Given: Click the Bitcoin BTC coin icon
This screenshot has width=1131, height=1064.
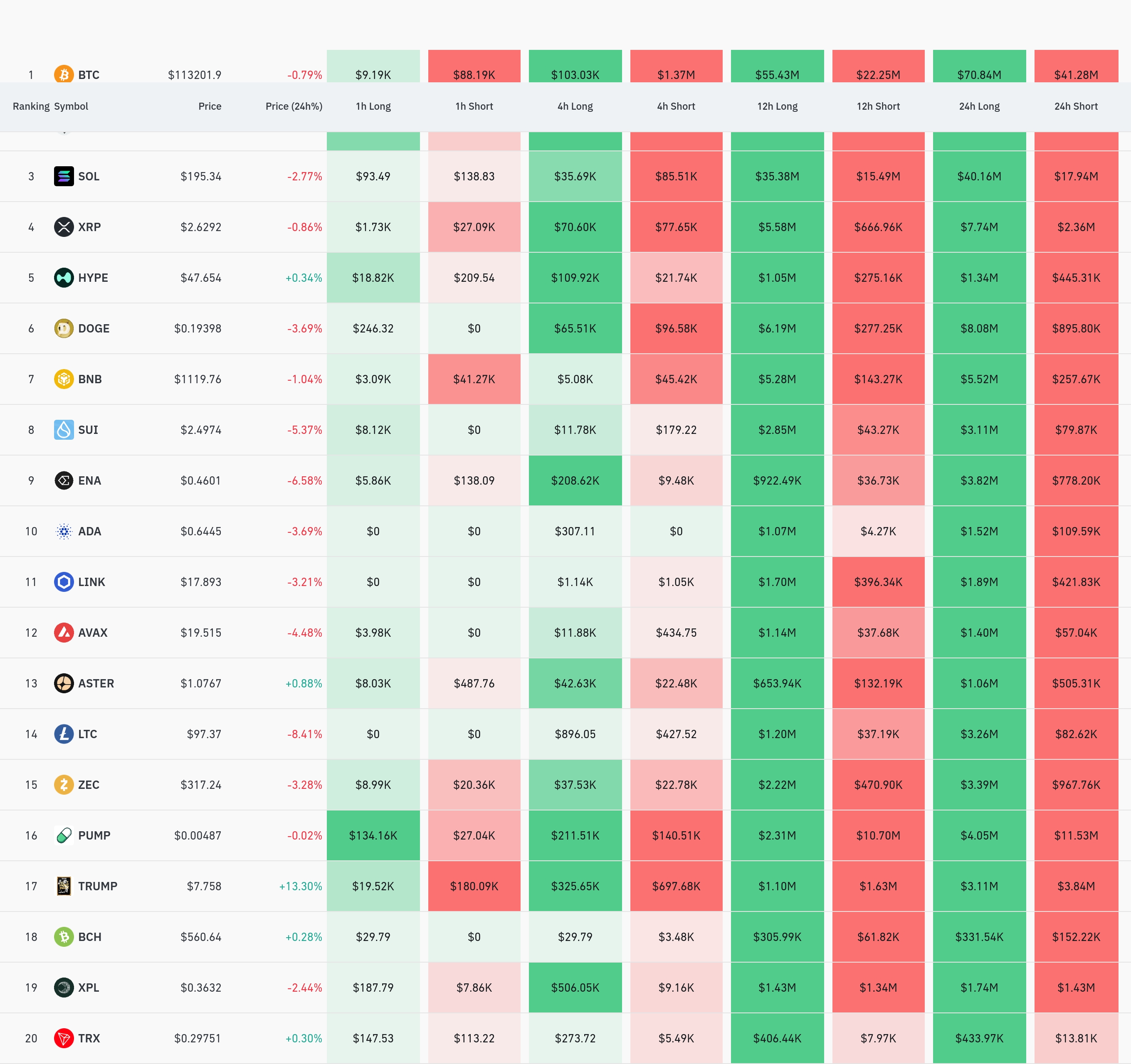Looking at the screenshot, I should click(x=64, y=74).
